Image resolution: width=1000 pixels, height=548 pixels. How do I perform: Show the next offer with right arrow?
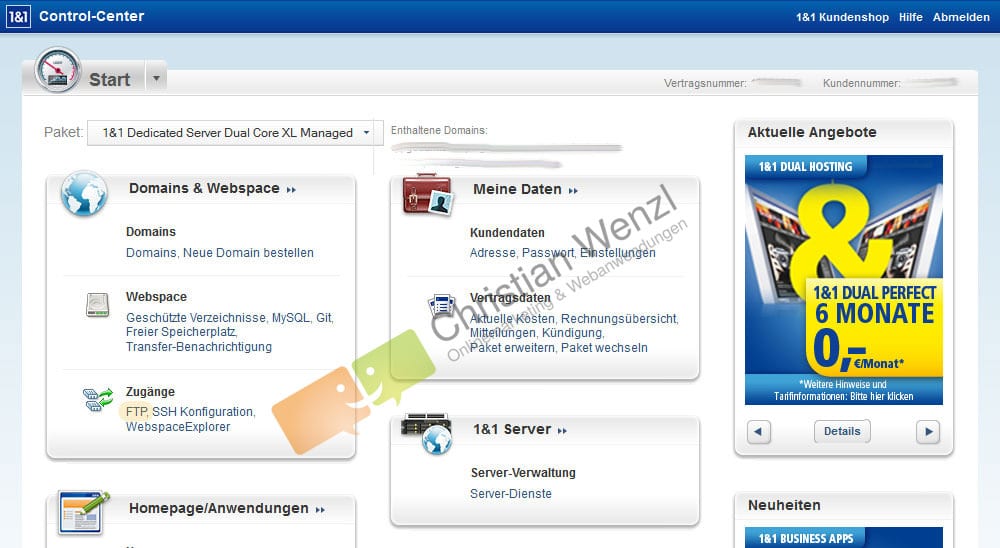coord(928,432)
